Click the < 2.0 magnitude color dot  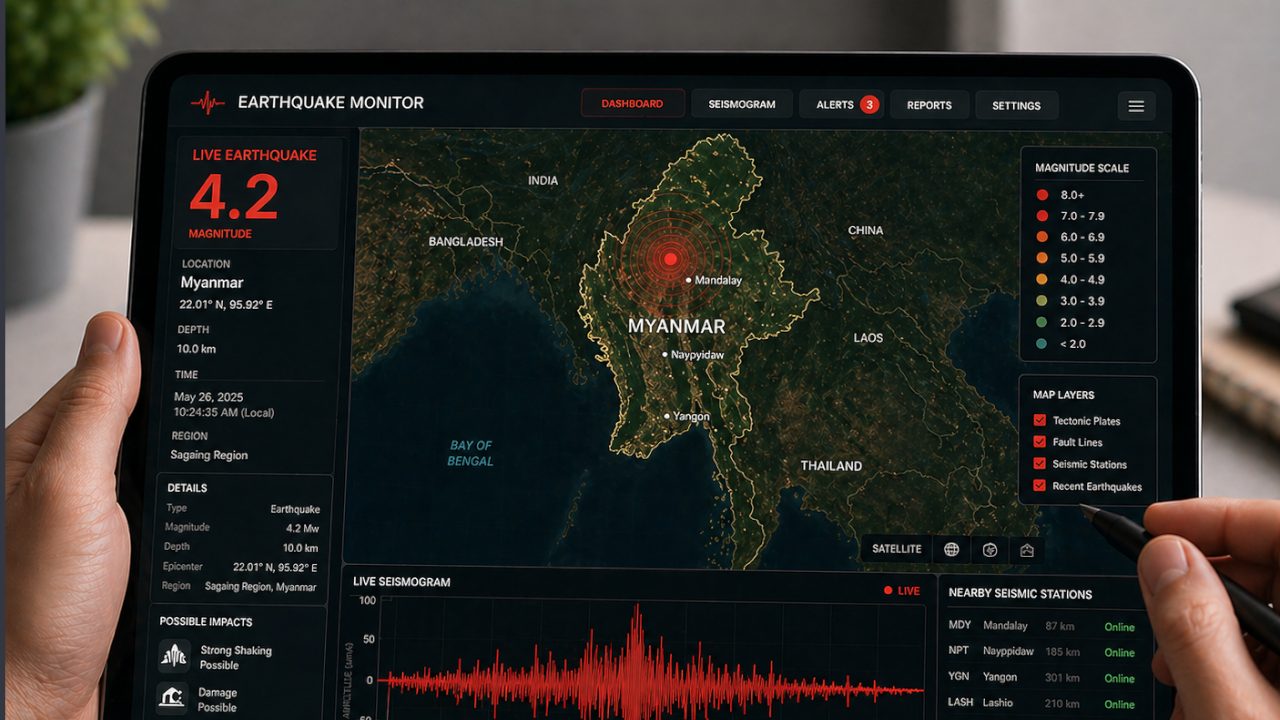(1042, 344)
